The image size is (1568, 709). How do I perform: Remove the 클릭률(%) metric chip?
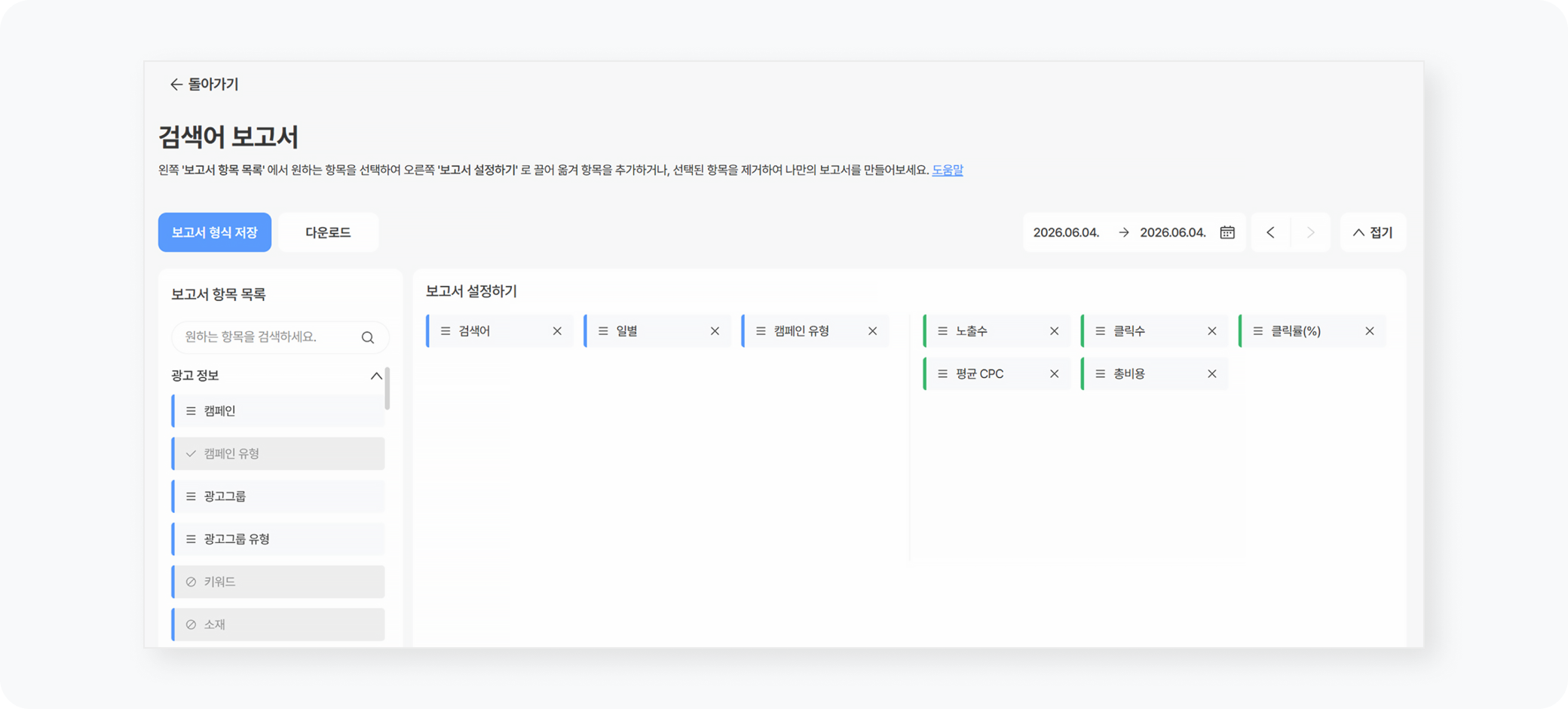(x=1370, y=331)
